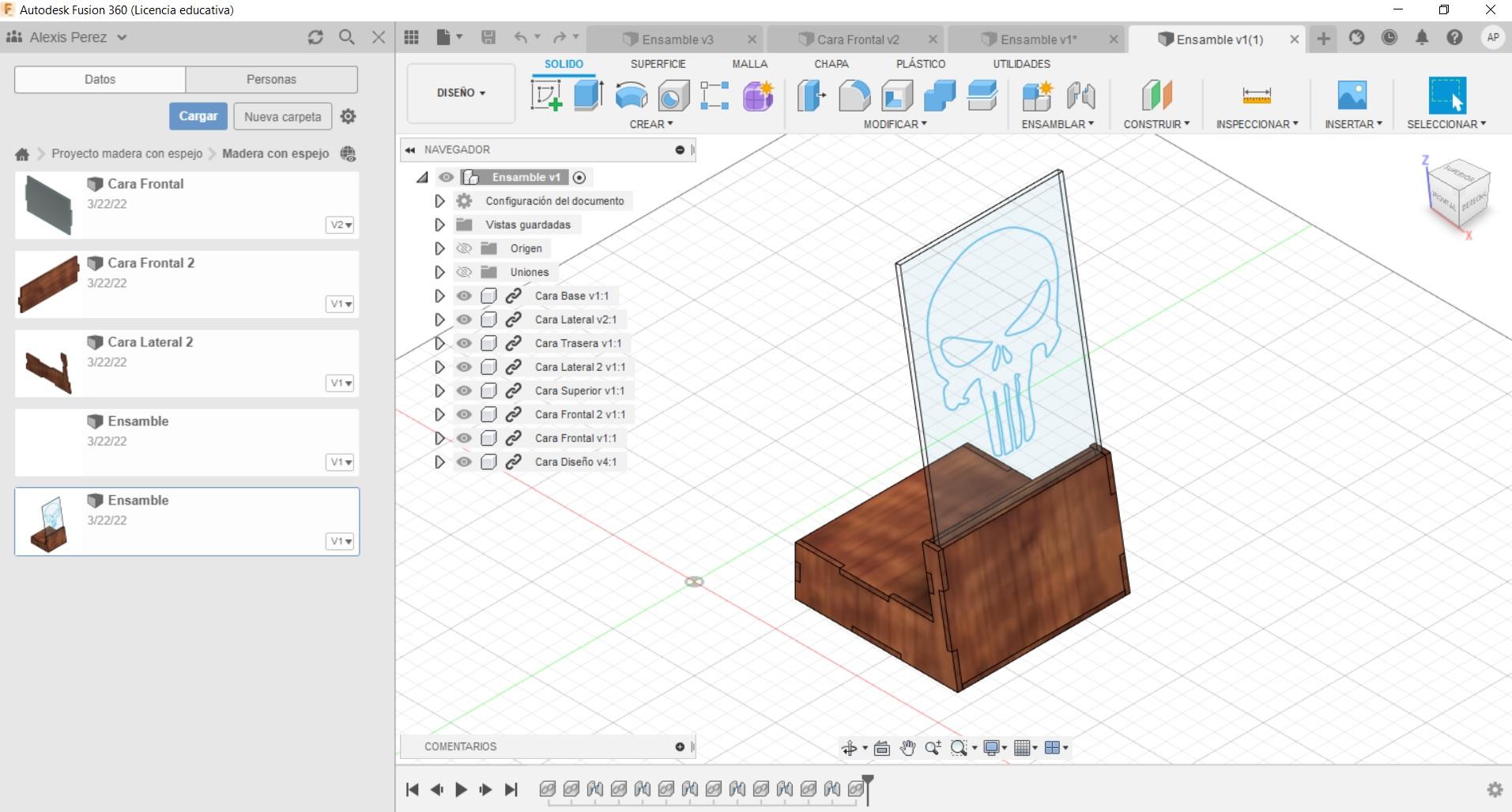Open the CREAR dropdown menu
The image size is (1512, 812).
(x=651, y=124)
